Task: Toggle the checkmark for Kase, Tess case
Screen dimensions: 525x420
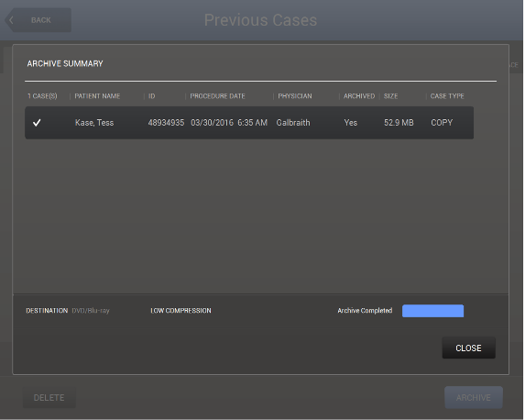Action: [x=37, y=123]
